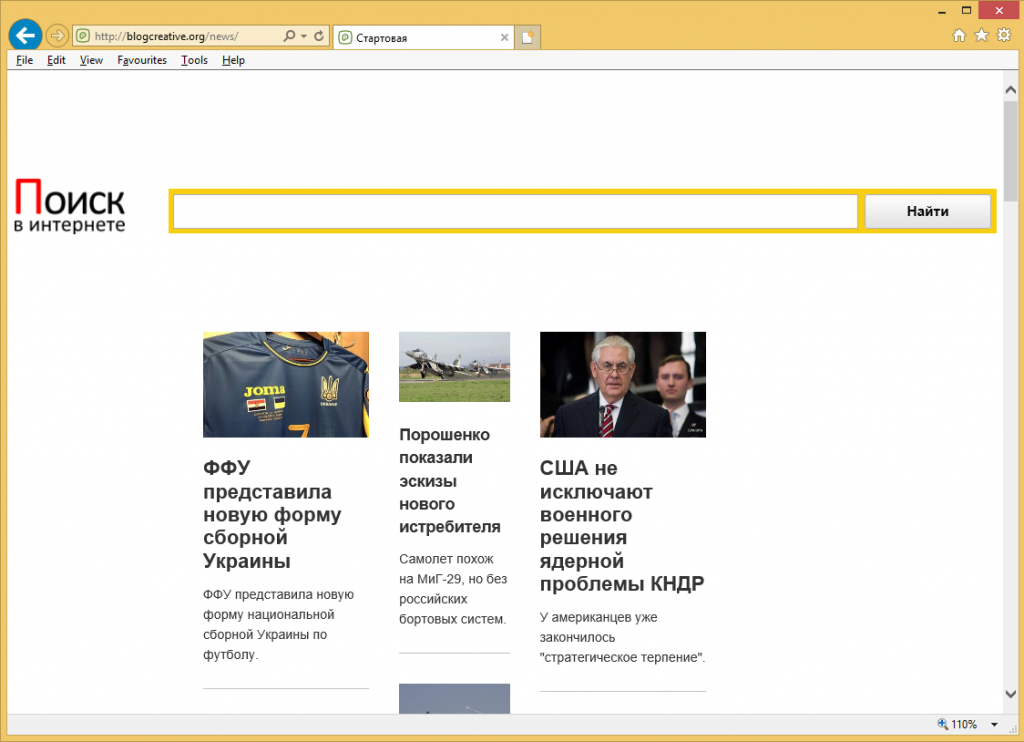Click the scrollbar down arrow
This screenshot has height=742, width=1024.
(x=1010, y=694)
